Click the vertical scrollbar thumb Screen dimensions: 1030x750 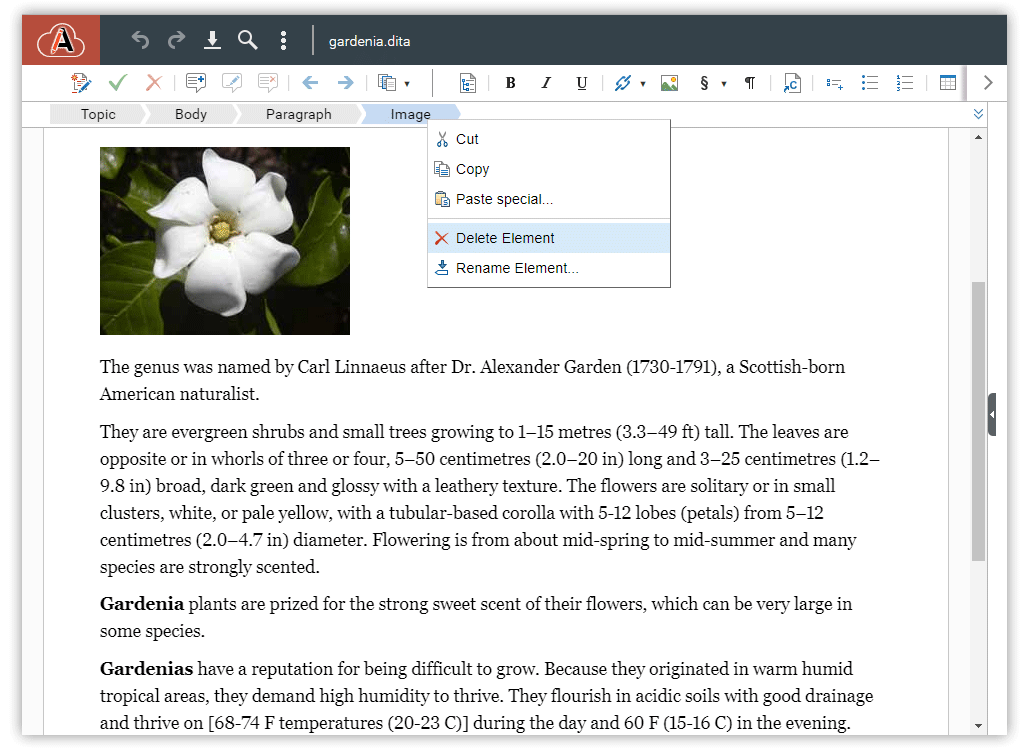(979, 421)
